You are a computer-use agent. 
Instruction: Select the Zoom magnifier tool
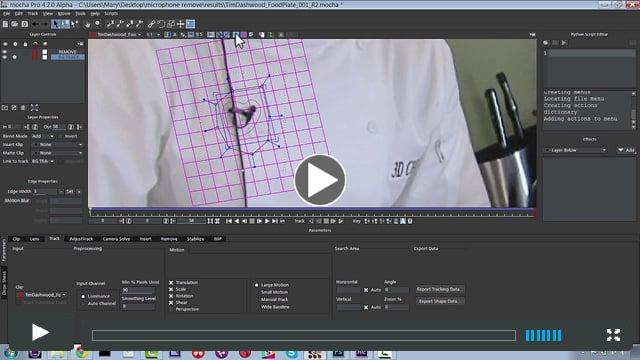point(98,24)
